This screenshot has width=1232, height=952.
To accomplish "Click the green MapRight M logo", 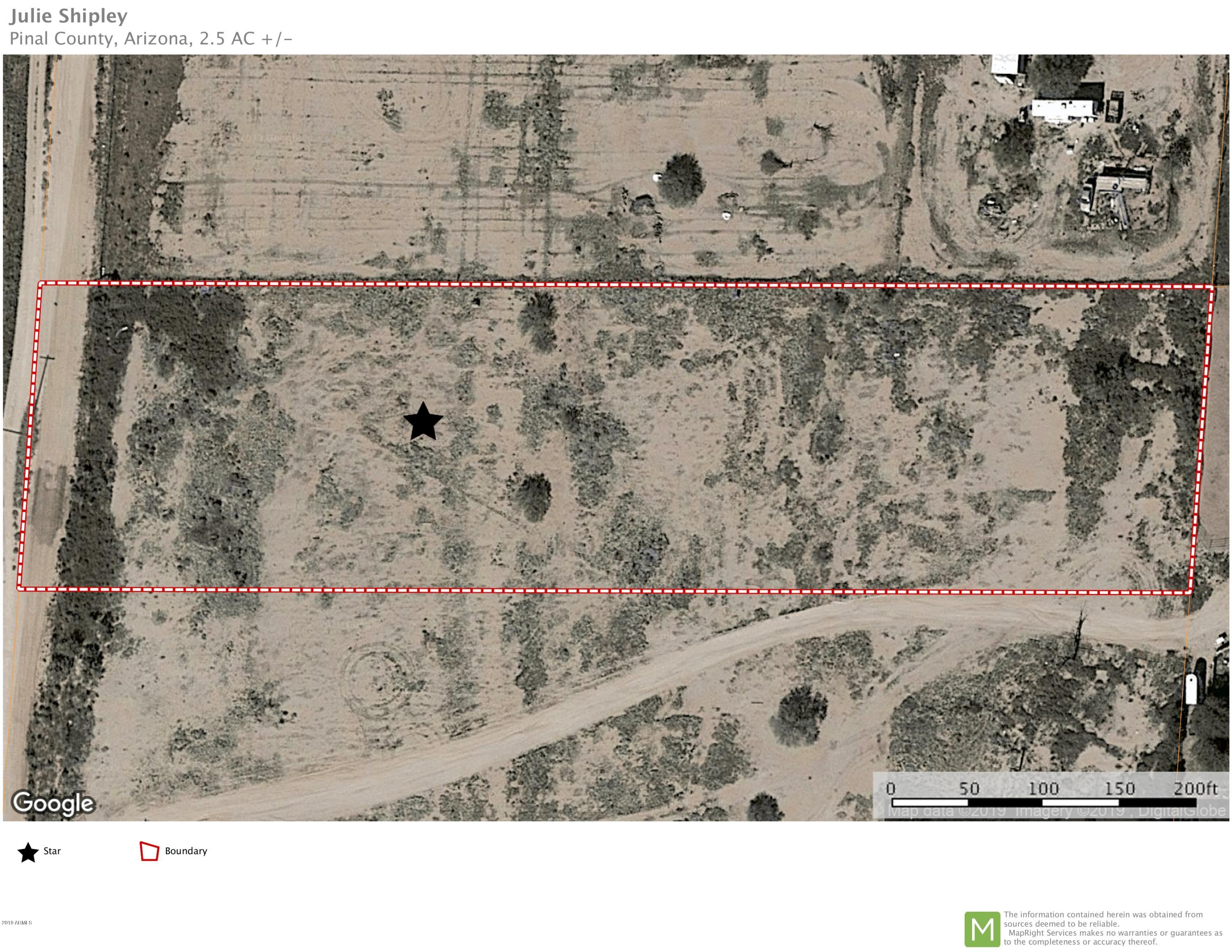I will click(x=982, y=929).
